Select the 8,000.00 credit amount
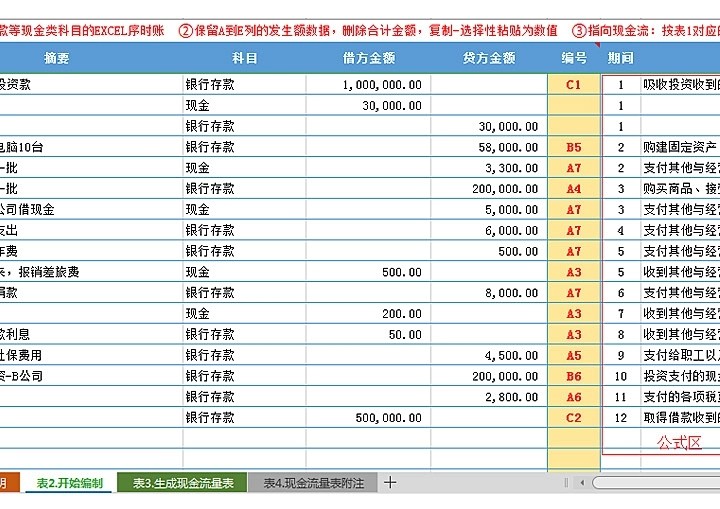This screenshot has height=509, width=720. click(489, 293)
